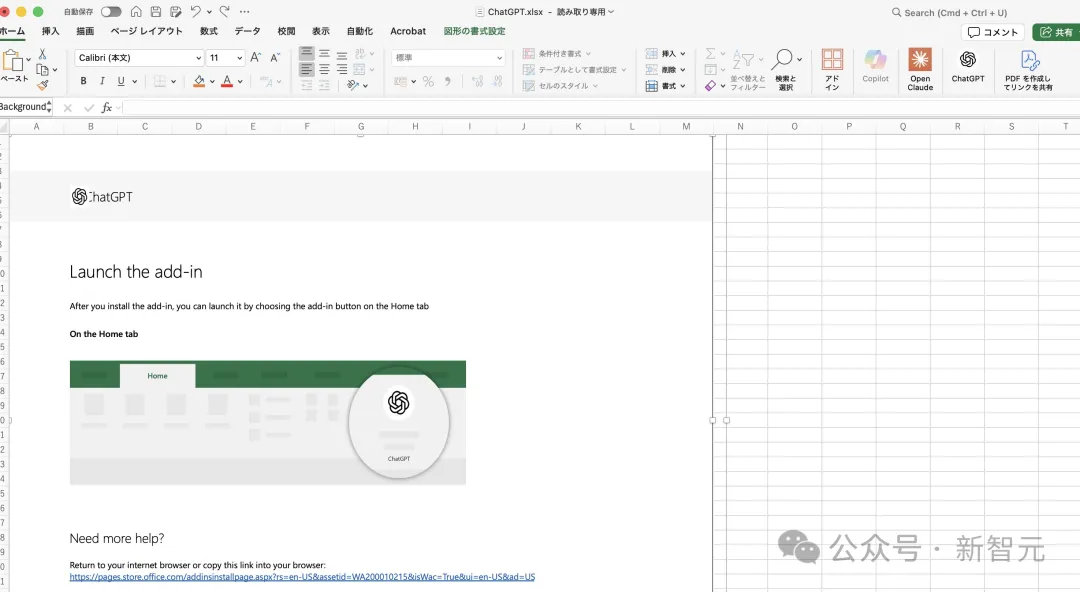The image size is (1080, 592).
Task: Open the pages.store.office.com install link
Action: click(302, 577)
